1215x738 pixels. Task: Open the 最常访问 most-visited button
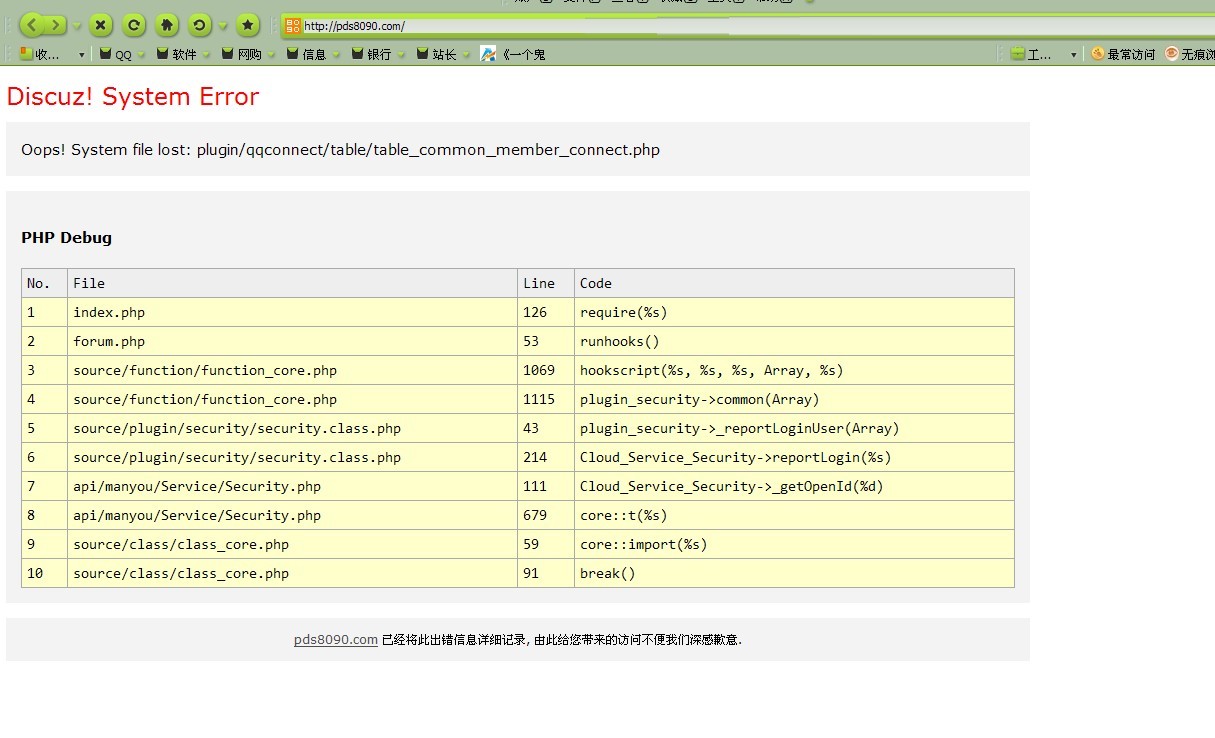point(1123,54)
